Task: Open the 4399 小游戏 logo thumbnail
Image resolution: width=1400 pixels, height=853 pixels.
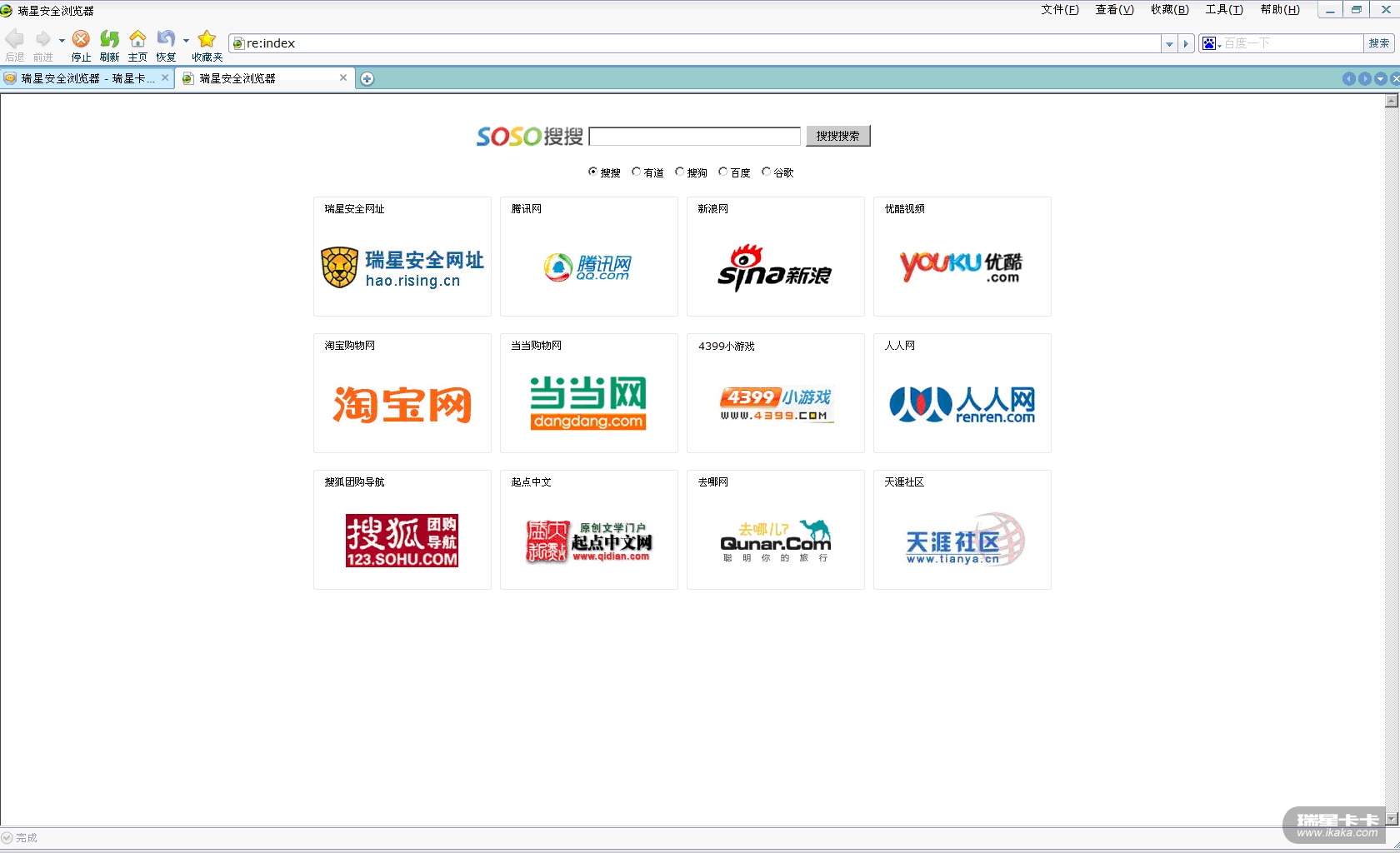Action: [x=777, y=405]
